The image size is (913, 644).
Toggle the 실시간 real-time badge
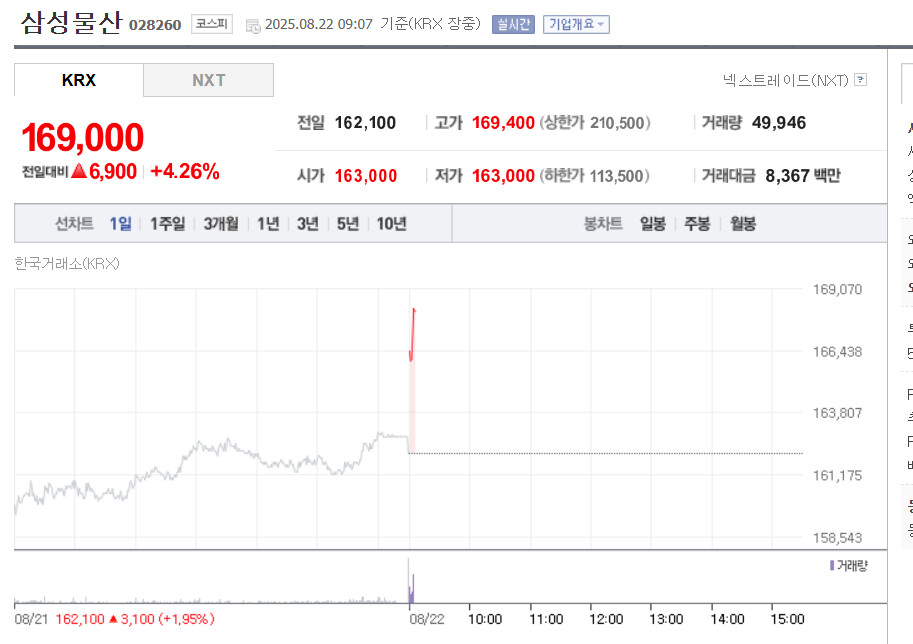[513, 24]
